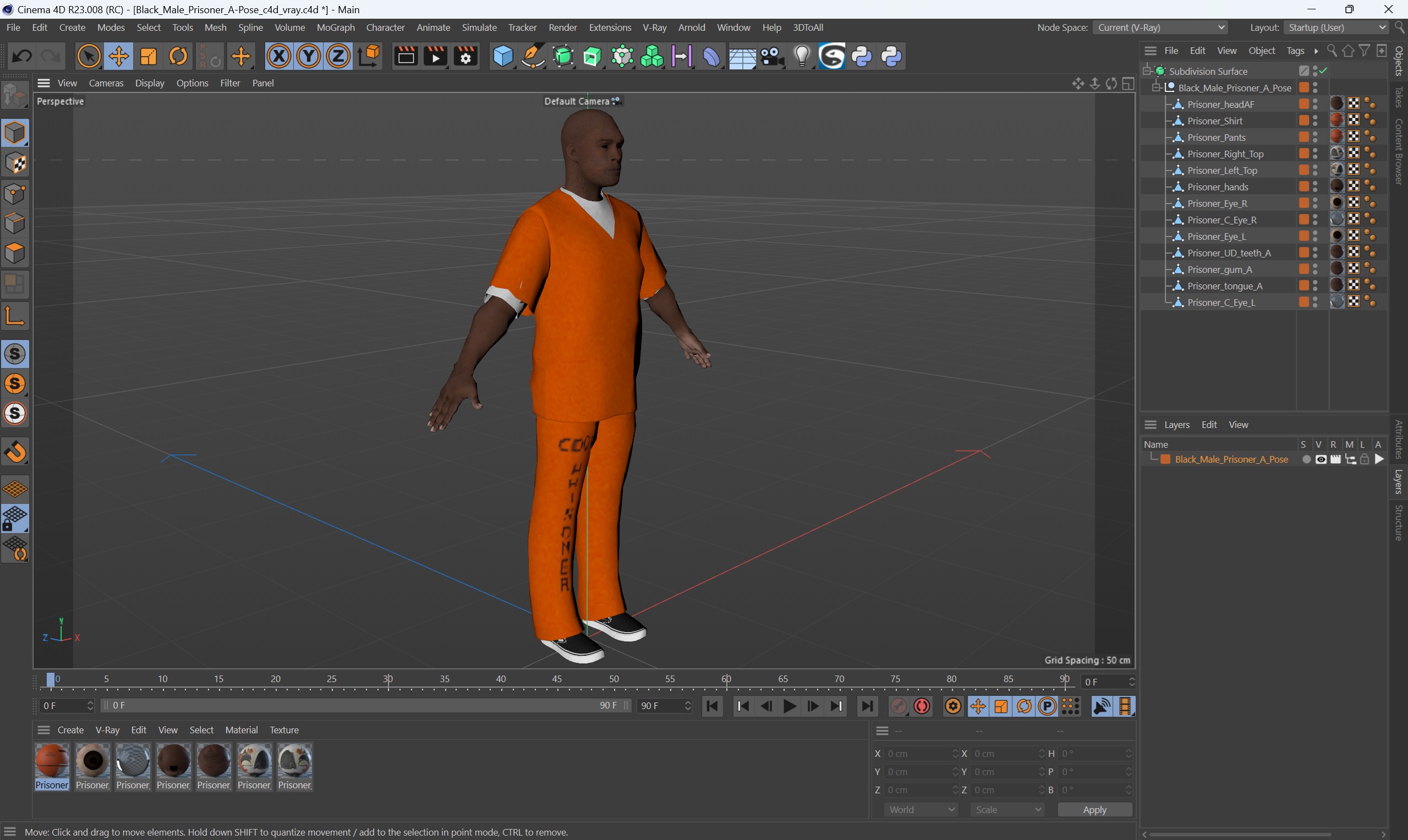
Task: Switch to Points mode
Action: [x=15, y=194]
